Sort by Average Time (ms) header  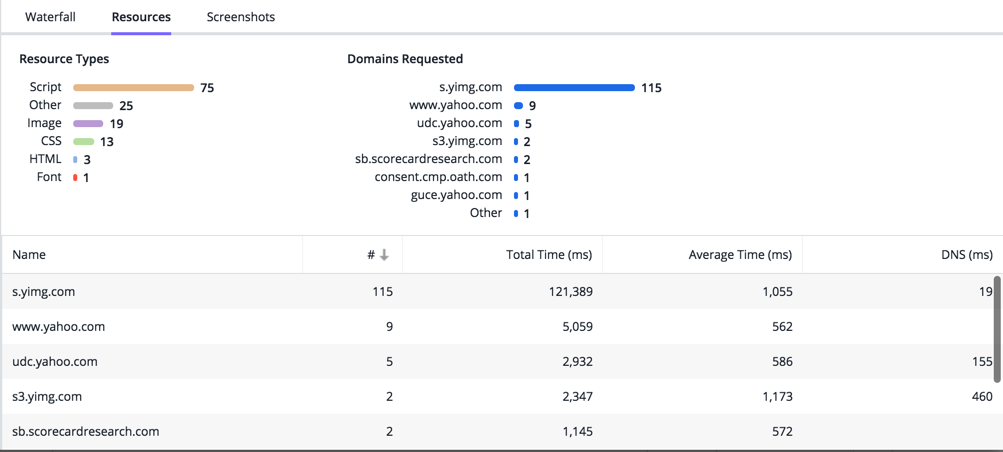[x=740, y=254]
